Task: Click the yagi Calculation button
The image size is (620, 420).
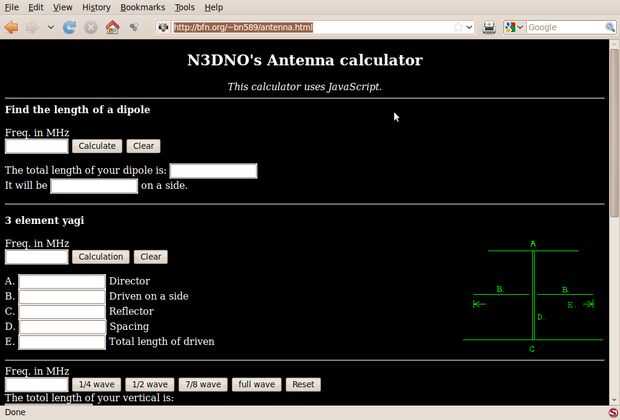Action: pos(100,257)
